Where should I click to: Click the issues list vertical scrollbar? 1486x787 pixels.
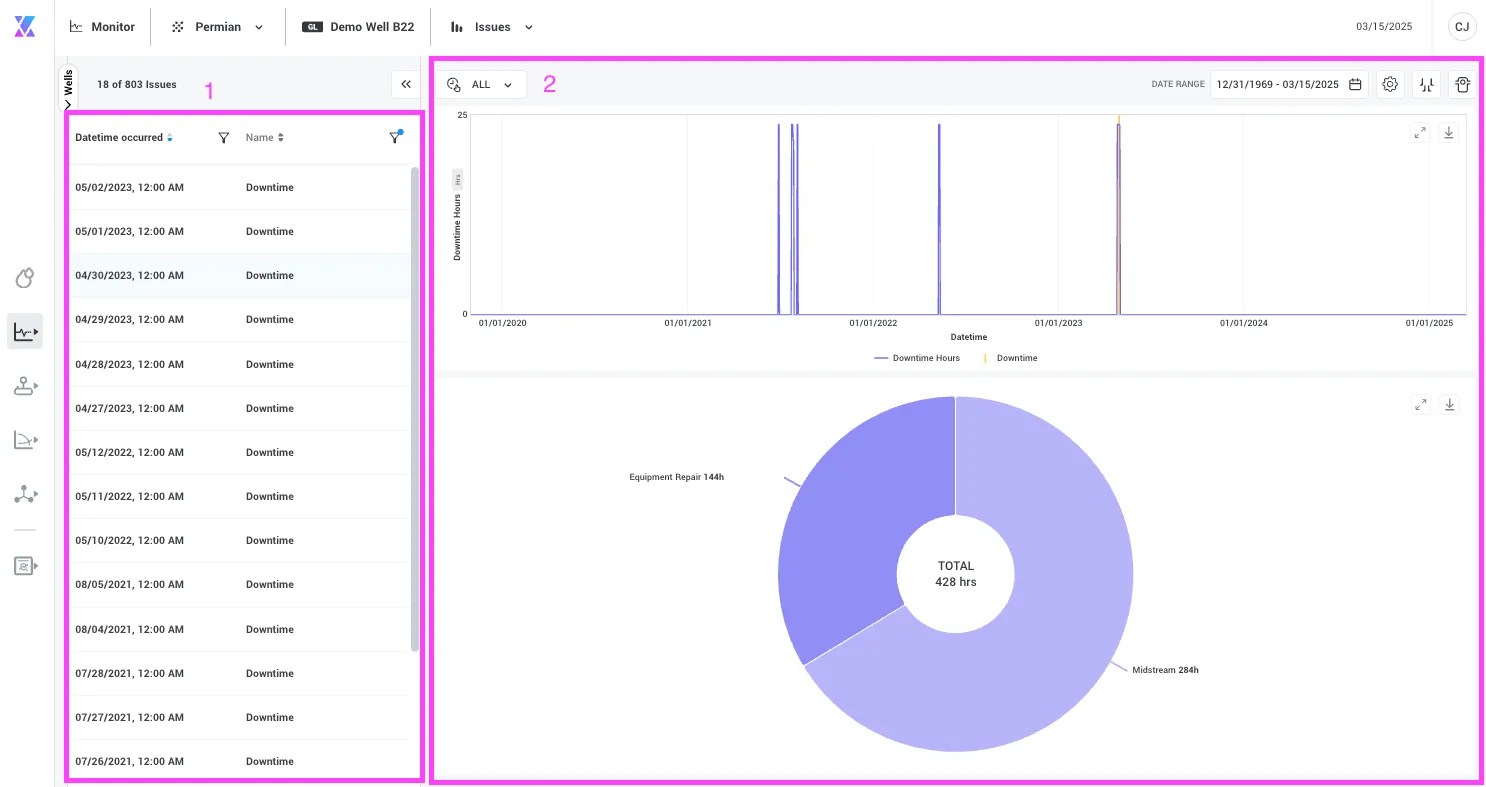click(415, 410)
